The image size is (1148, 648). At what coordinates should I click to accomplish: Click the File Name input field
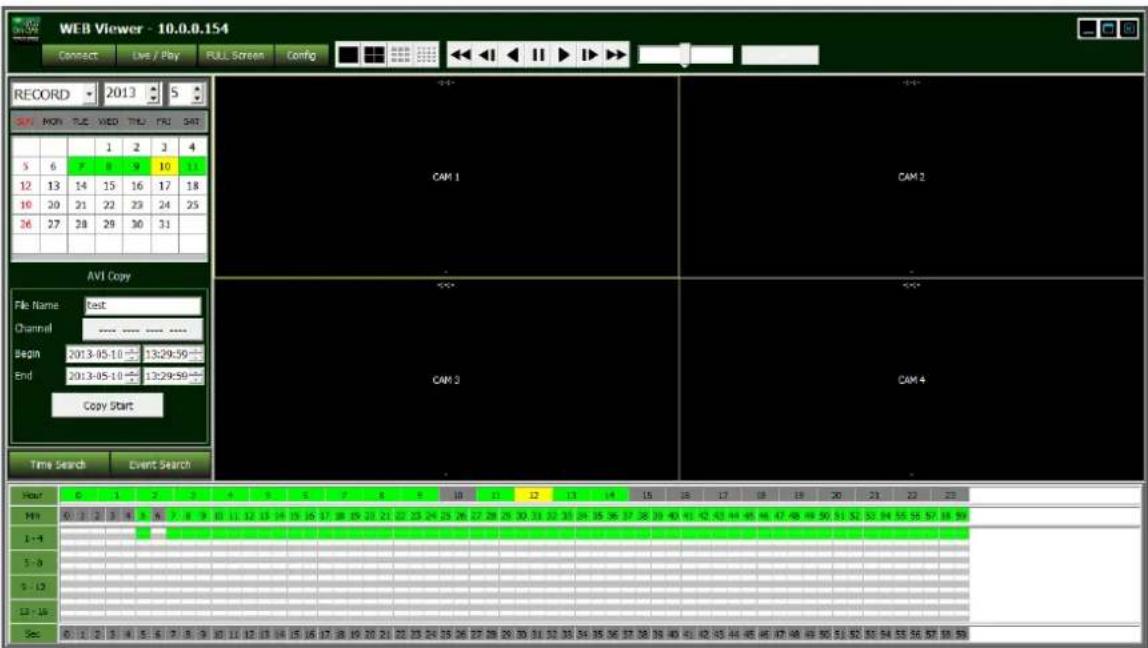click(142, 305)
